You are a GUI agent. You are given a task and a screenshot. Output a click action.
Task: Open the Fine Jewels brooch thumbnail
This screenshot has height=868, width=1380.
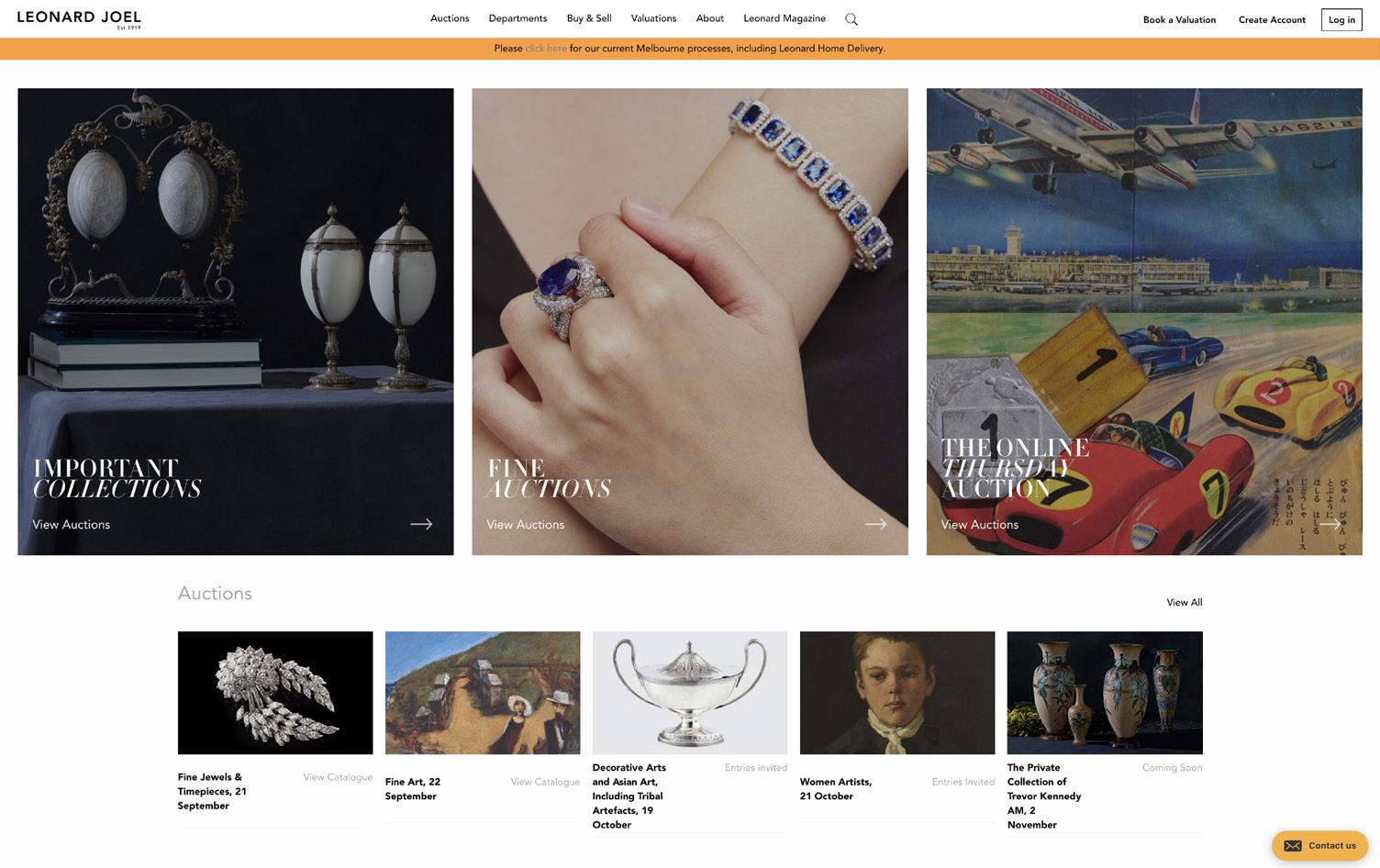[275, 693]
